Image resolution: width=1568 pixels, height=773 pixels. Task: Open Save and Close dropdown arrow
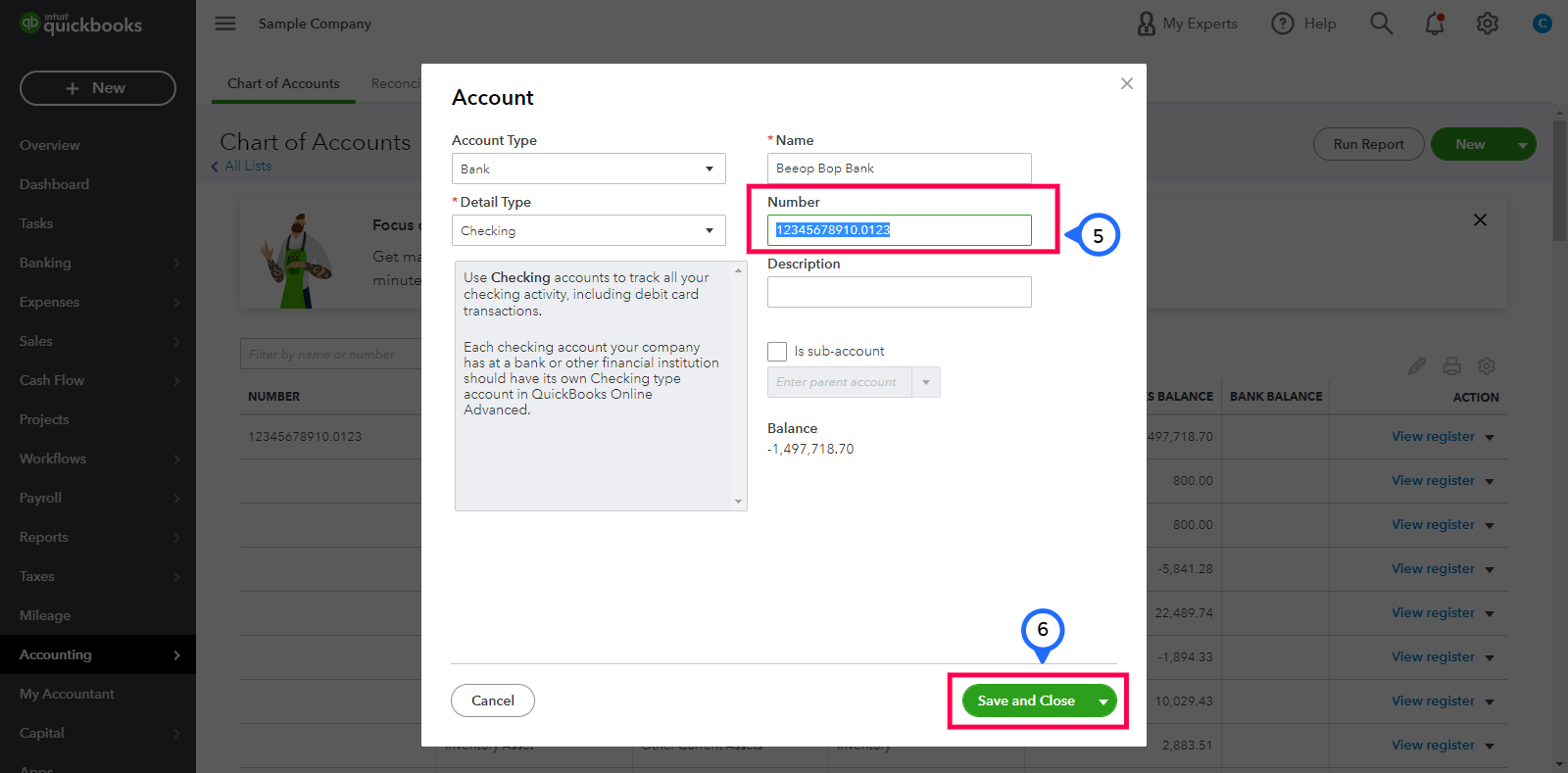(x=1103, y=701)
